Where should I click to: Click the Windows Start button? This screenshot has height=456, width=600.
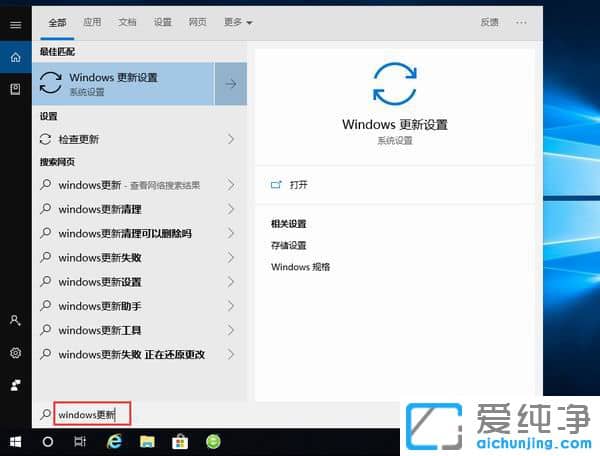(15, 442)
